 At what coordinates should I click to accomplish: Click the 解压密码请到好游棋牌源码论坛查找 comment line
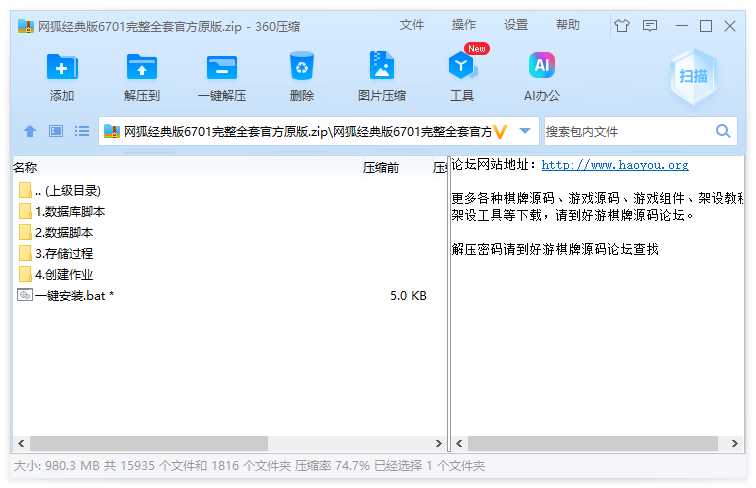[555, 249]
